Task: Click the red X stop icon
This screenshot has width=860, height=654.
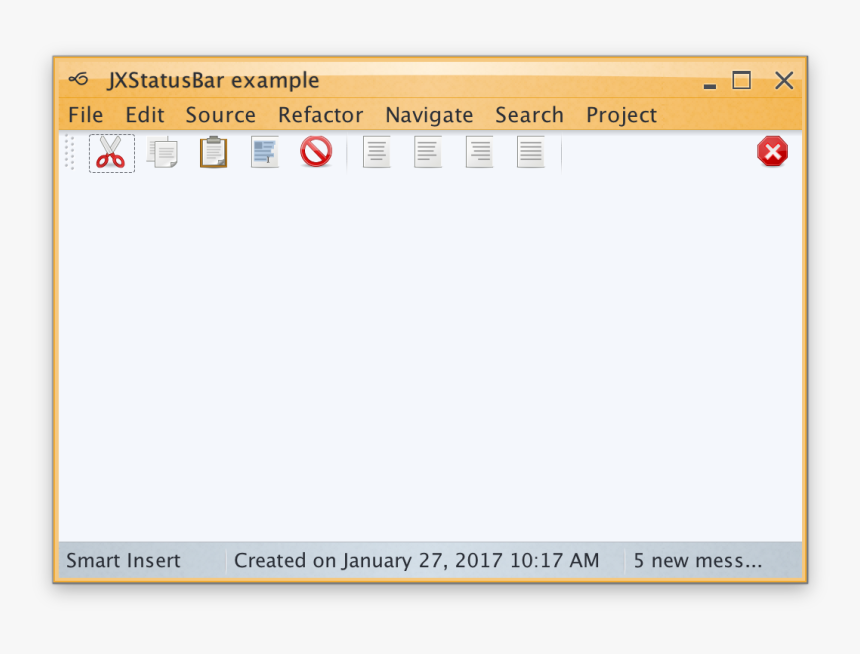Action: [772, 151]
